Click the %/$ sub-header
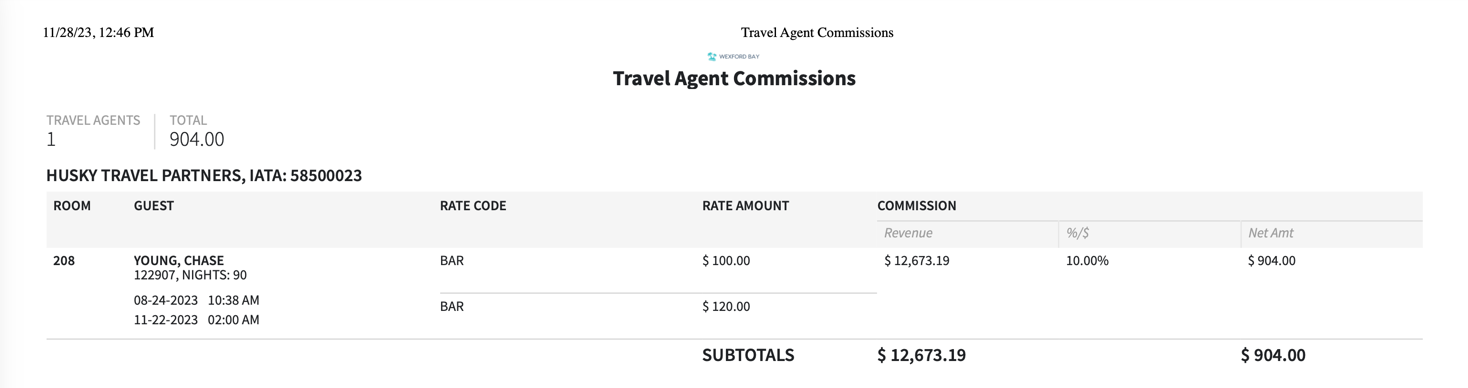This screenshot has width=1468, height=388. point(1078,233)
